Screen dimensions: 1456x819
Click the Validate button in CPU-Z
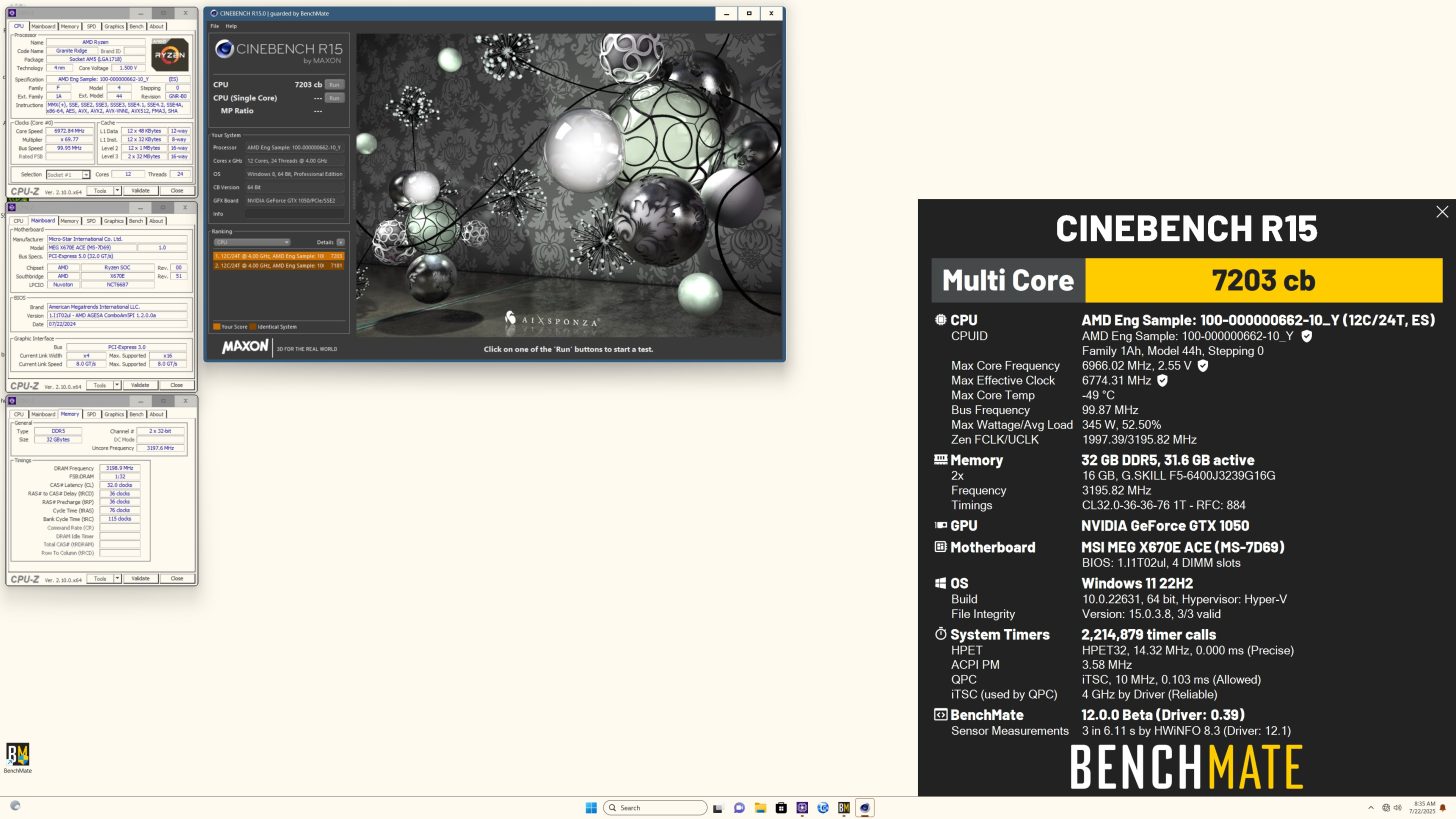coord(140,190)
